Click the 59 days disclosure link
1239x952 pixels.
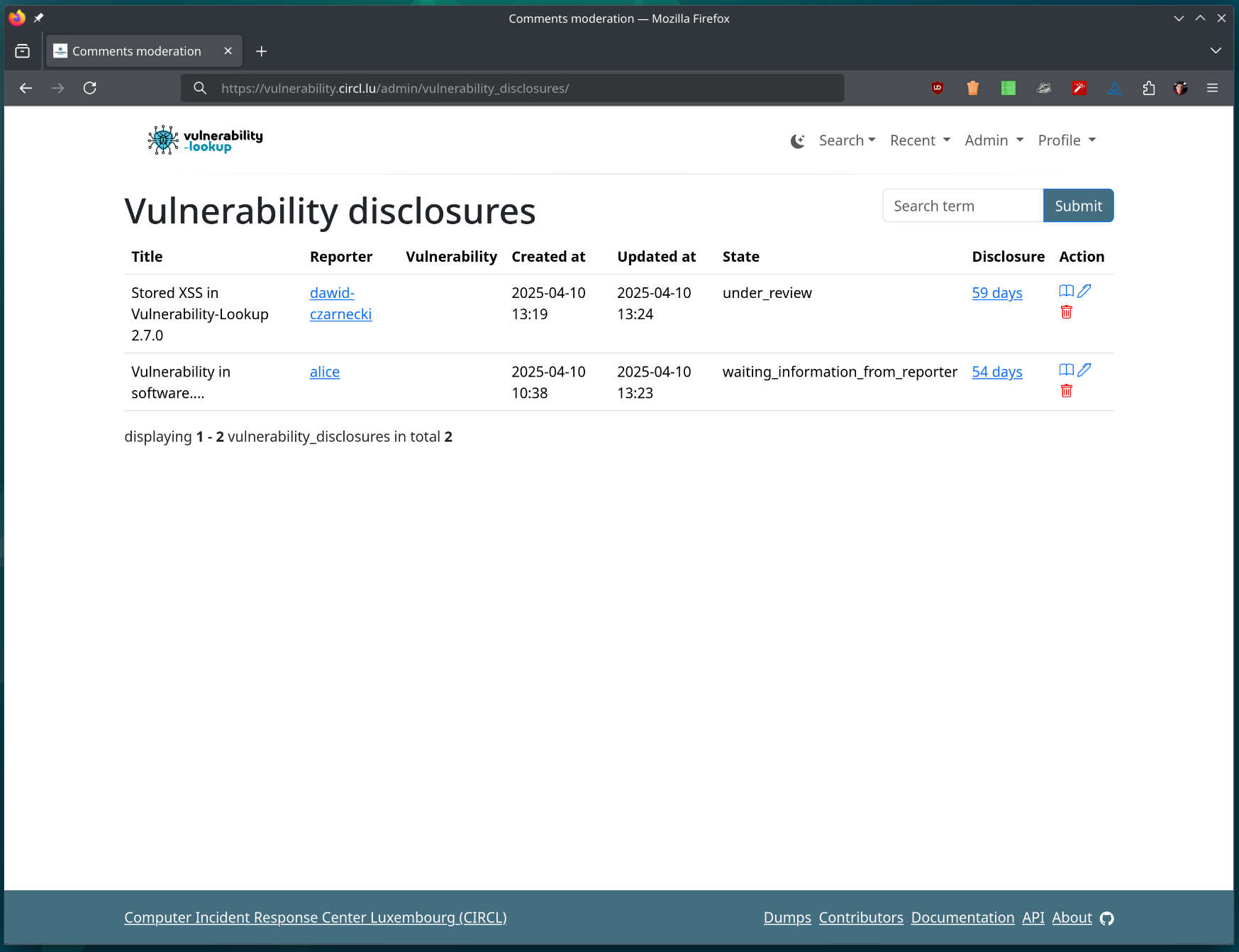click(x=996, y=293)
